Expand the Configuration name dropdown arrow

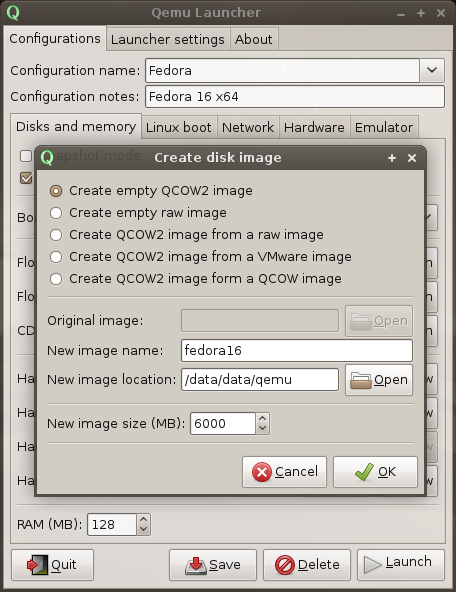432,70
